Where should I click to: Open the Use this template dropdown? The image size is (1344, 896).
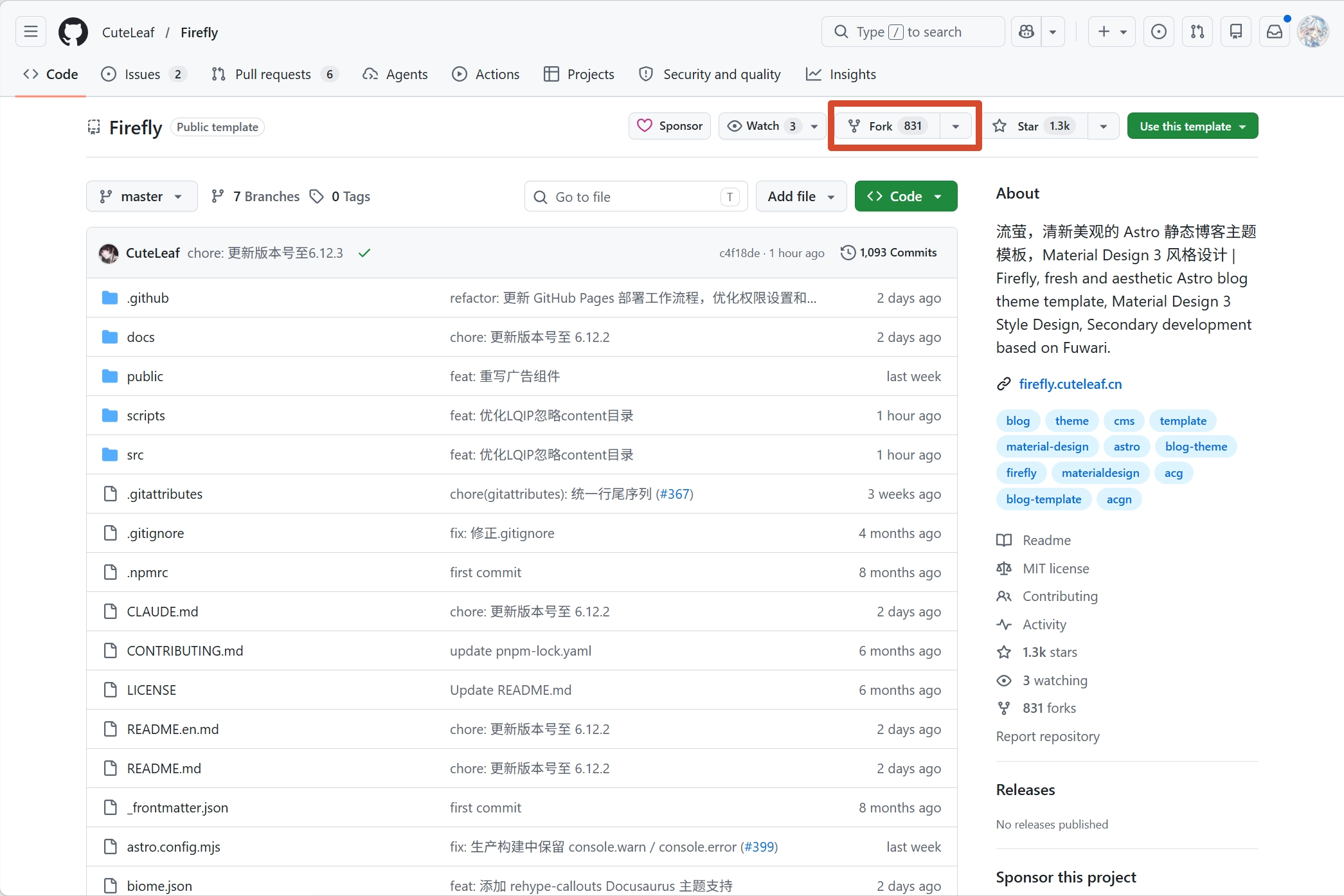[x=1192, y=126]
